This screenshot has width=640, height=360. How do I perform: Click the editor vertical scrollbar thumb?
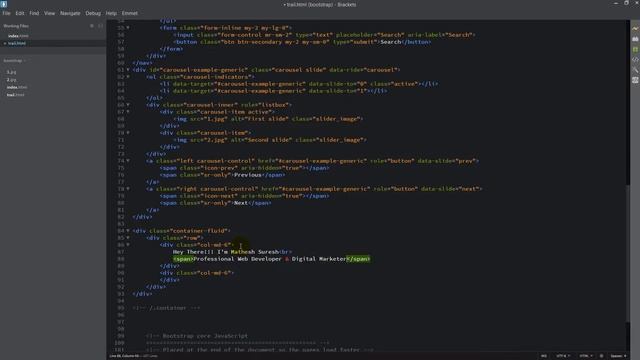628,253
